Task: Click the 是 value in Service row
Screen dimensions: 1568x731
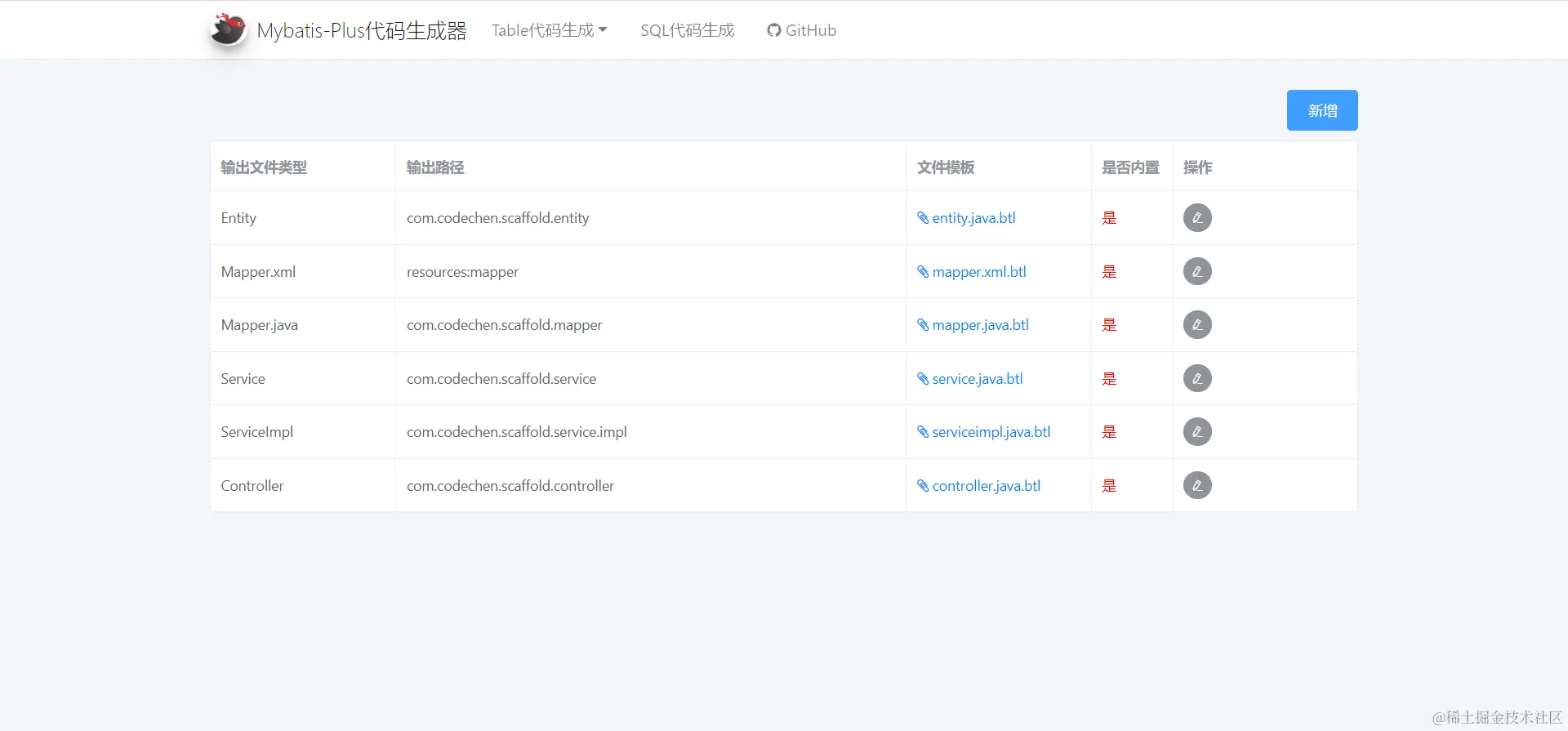Action: 1109,379
